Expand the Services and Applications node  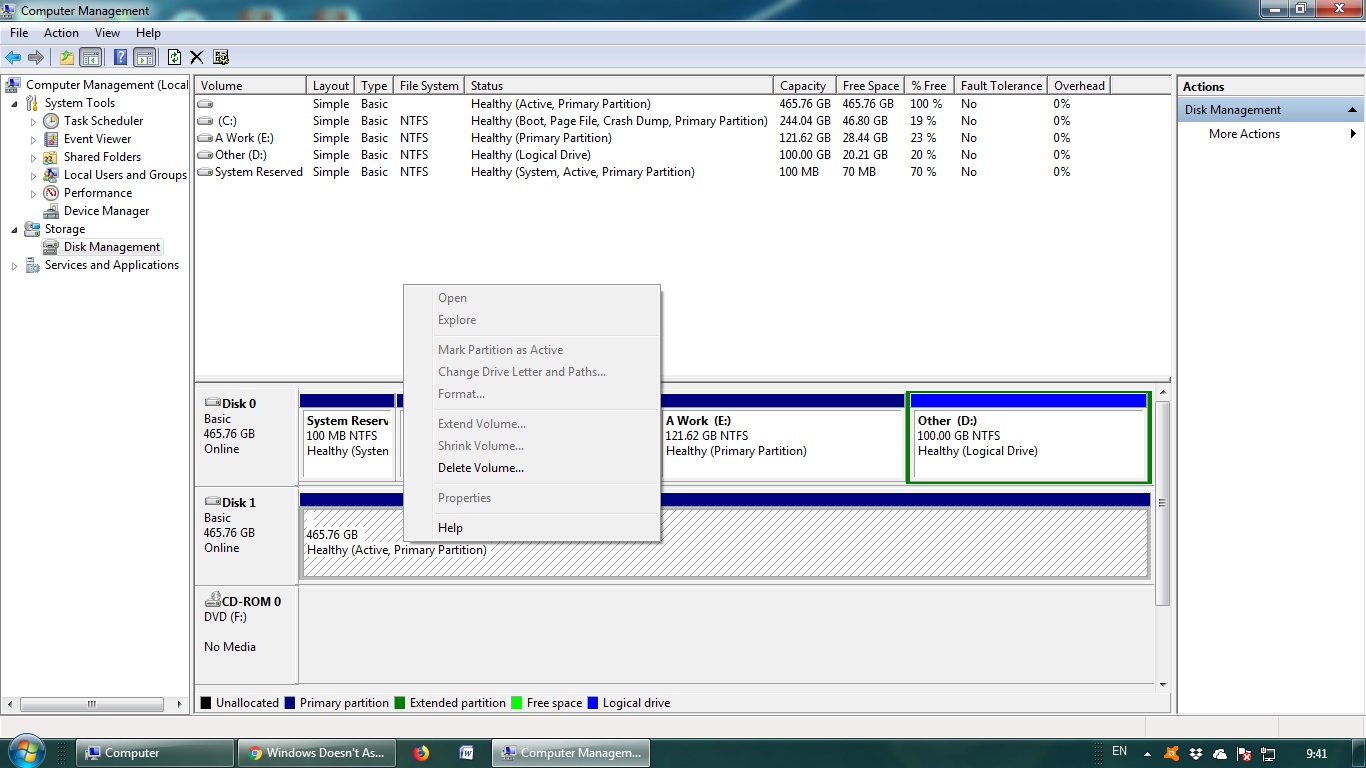pyautogui.click(x=14, y=265)
